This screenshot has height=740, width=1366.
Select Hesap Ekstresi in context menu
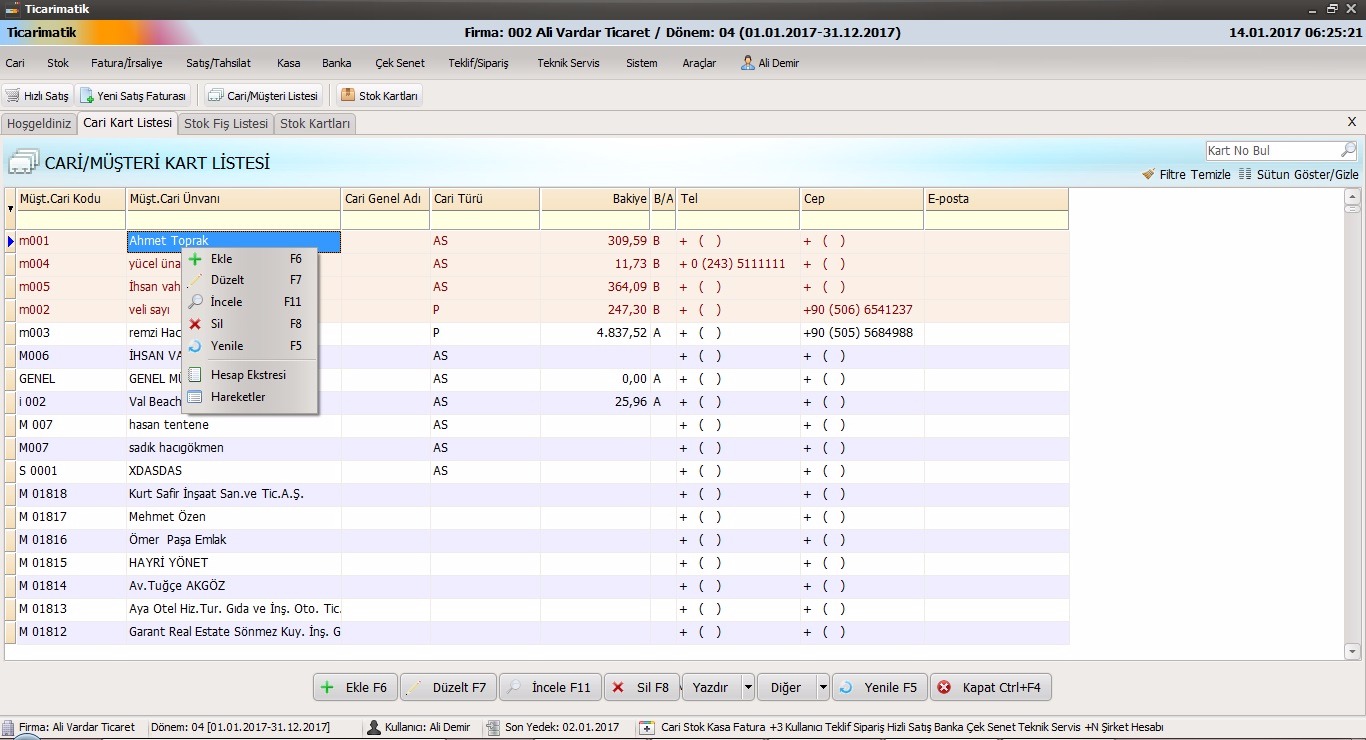(248, 375)
